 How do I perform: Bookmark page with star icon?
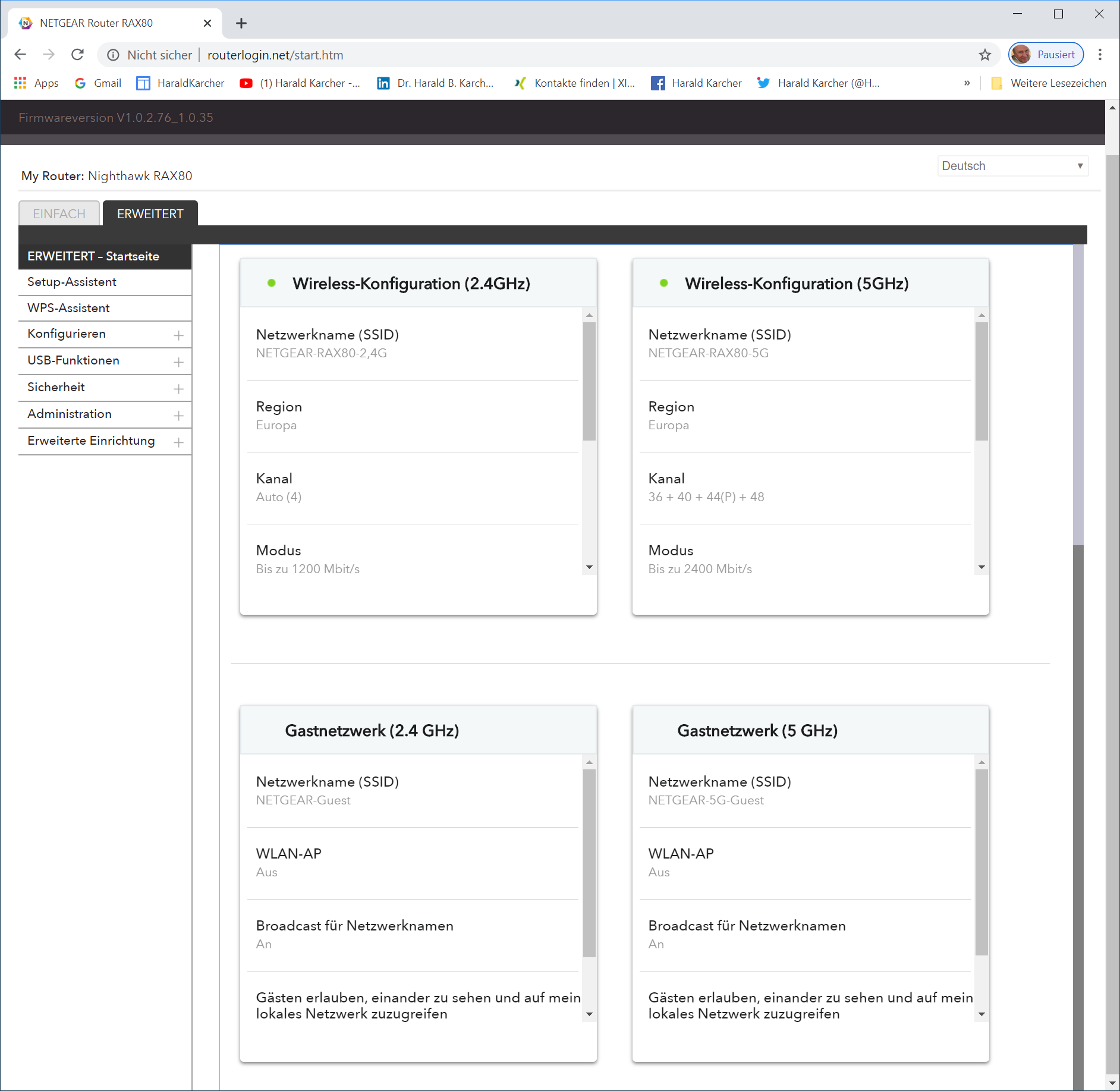tap(985, 55)
